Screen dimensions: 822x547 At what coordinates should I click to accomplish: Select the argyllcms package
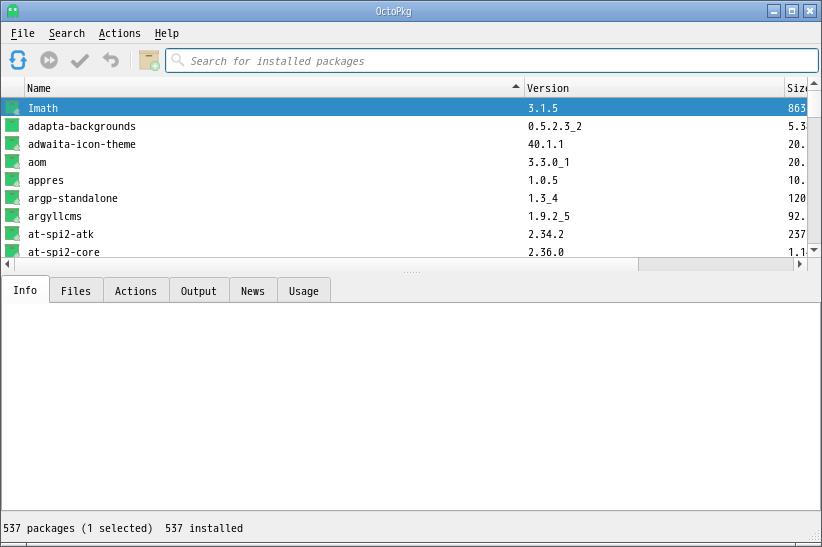(404, 216)
